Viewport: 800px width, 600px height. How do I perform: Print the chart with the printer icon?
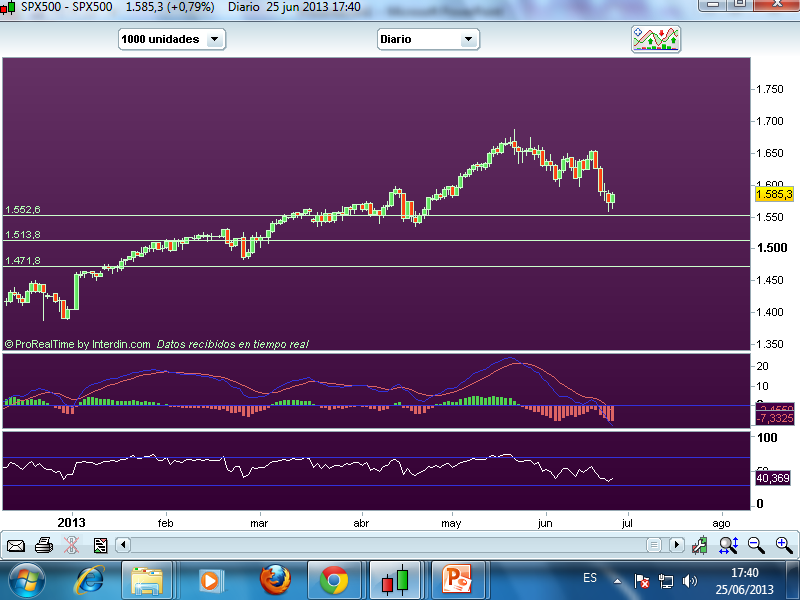44,545
